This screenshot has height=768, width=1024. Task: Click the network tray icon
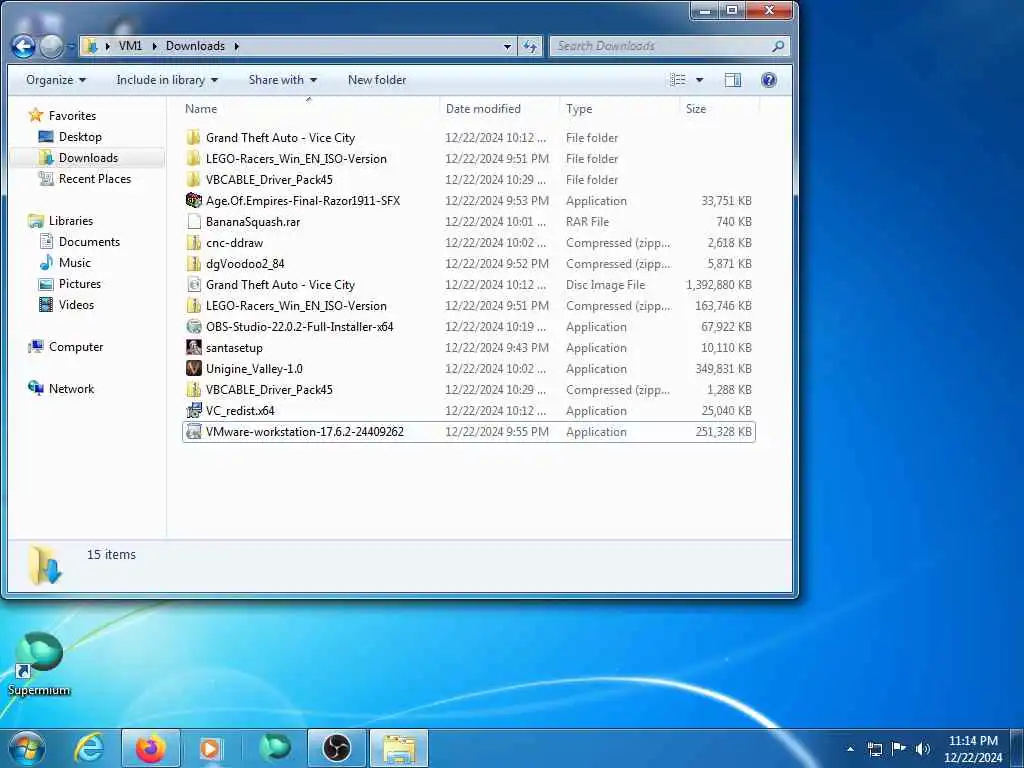(x=874, y=749)
